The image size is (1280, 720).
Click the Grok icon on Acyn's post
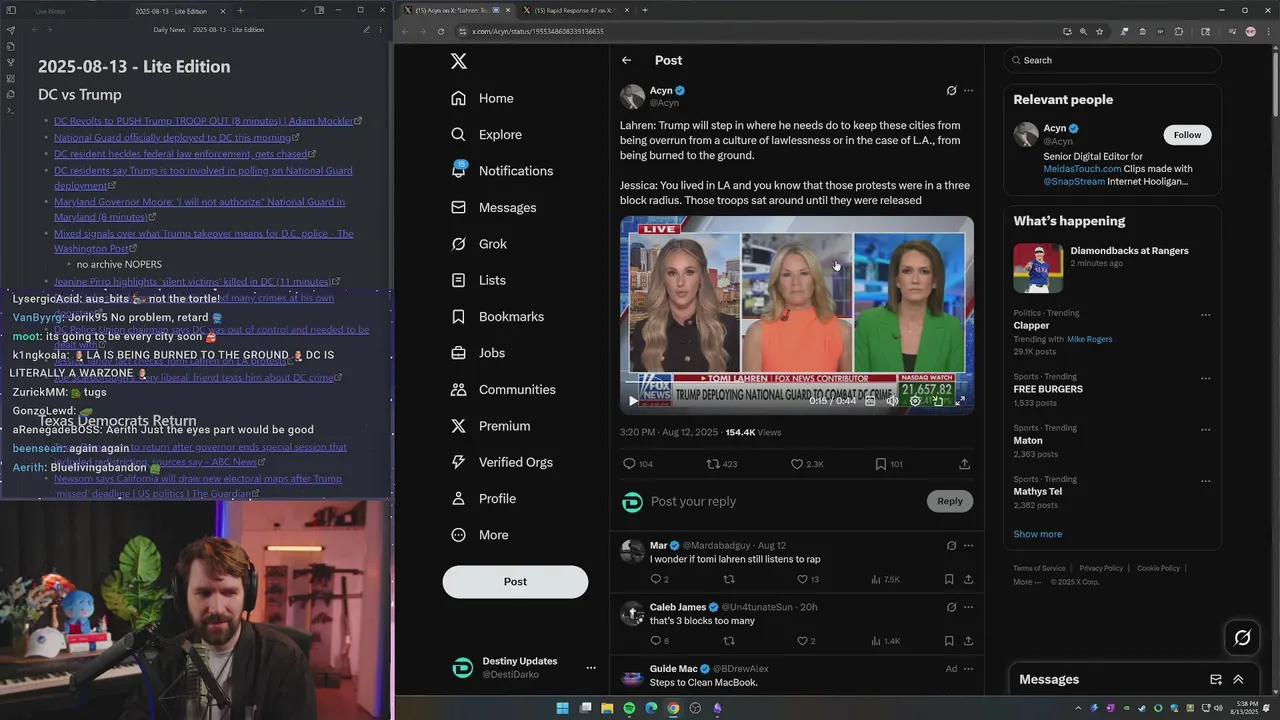[951, 91]
